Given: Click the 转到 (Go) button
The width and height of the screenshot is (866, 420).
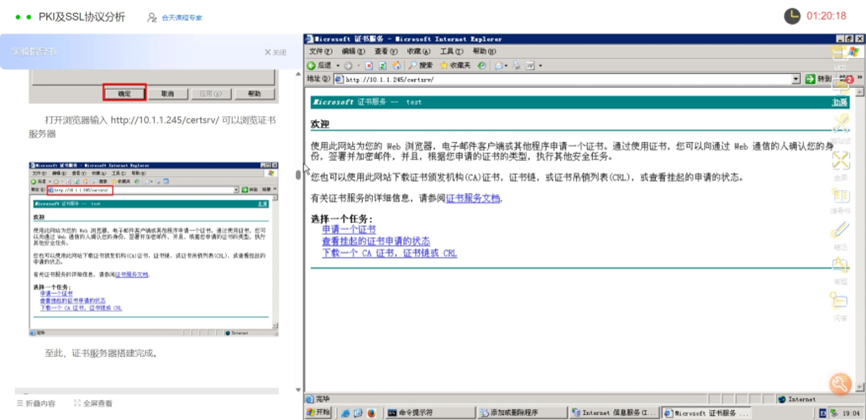Looking at the screenshot, I should [817, 80].
